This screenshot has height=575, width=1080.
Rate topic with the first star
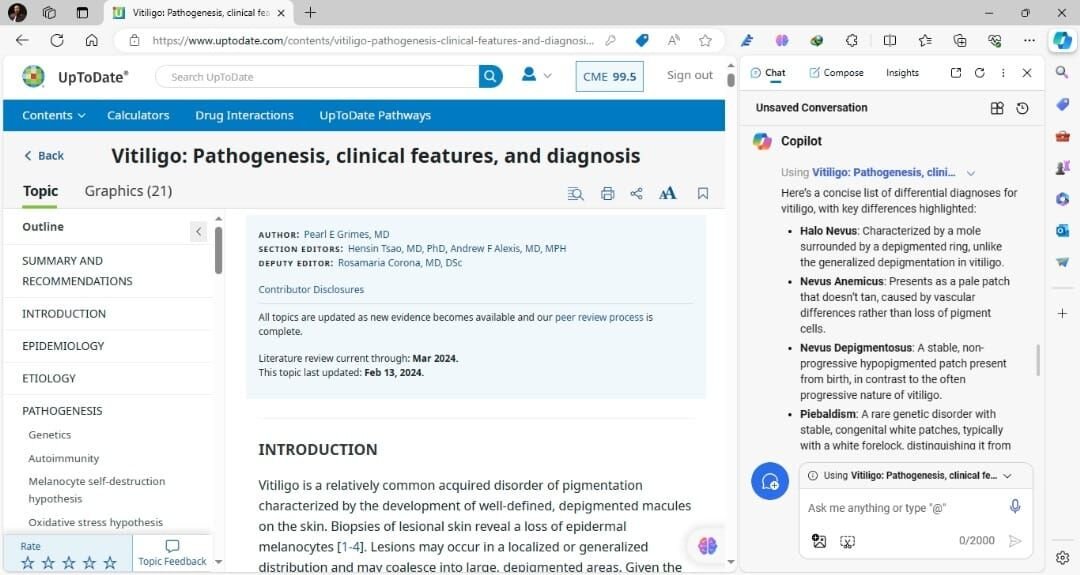[x=28, y=563]
